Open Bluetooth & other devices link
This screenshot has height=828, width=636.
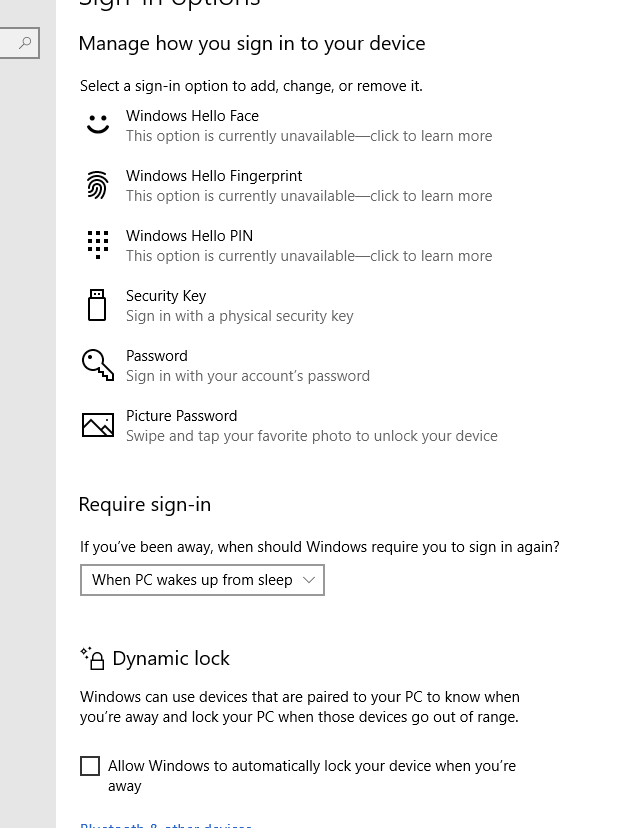pyautogui.click(x=166, y=824)
